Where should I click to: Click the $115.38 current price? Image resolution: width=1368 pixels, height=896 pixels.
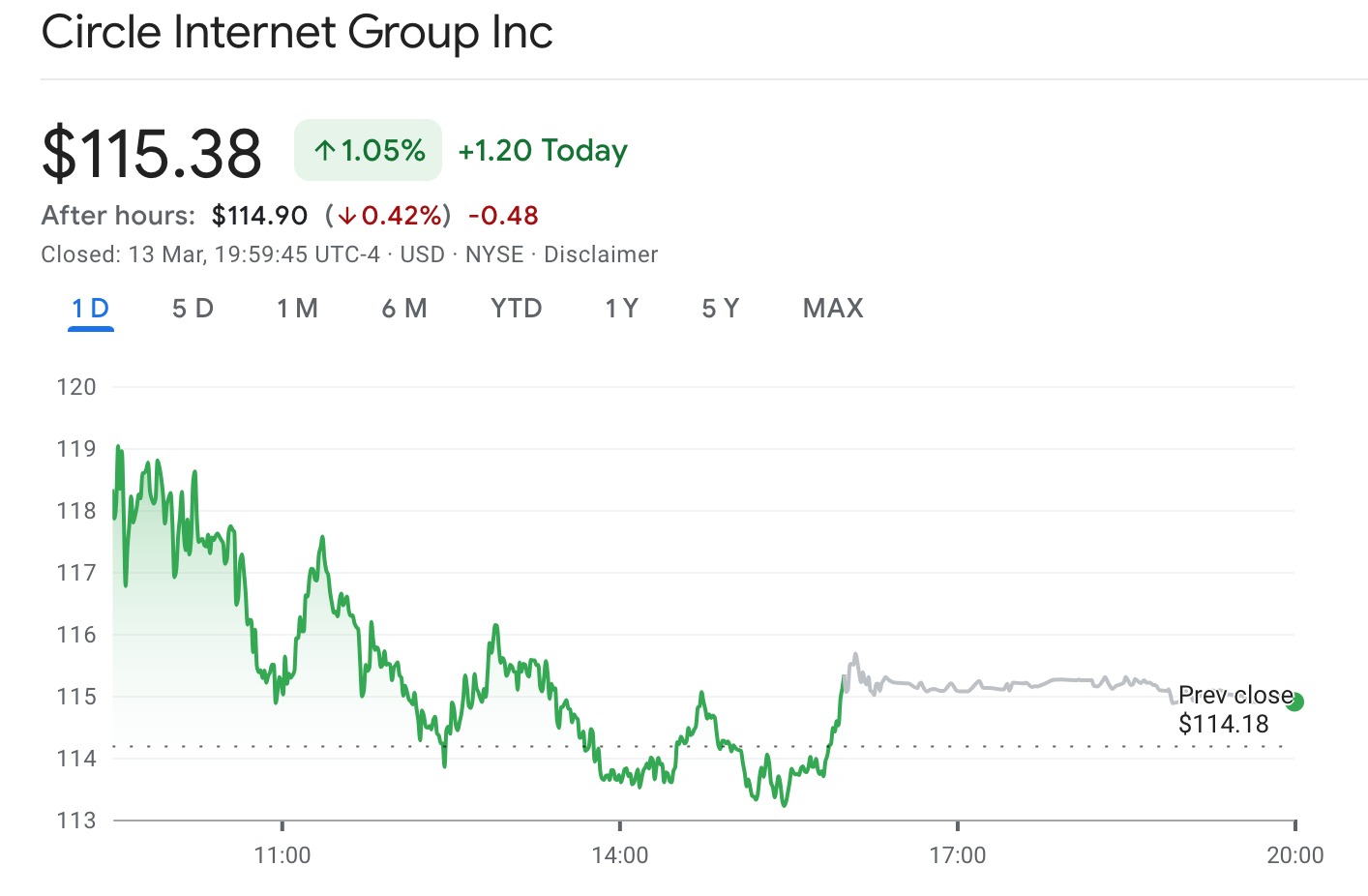pos(152,153)
